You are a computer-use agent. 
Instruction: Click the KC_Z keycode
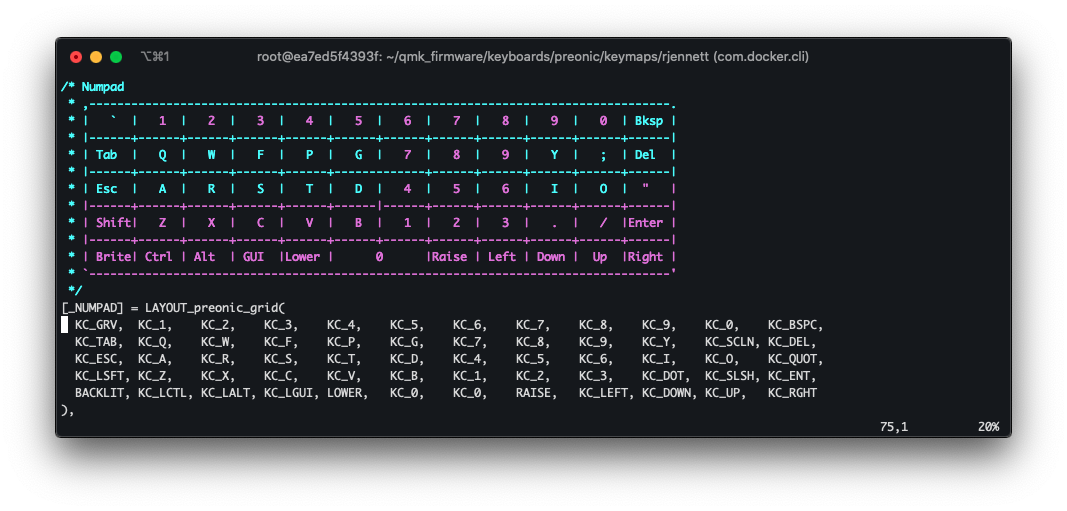click(154, 376)
